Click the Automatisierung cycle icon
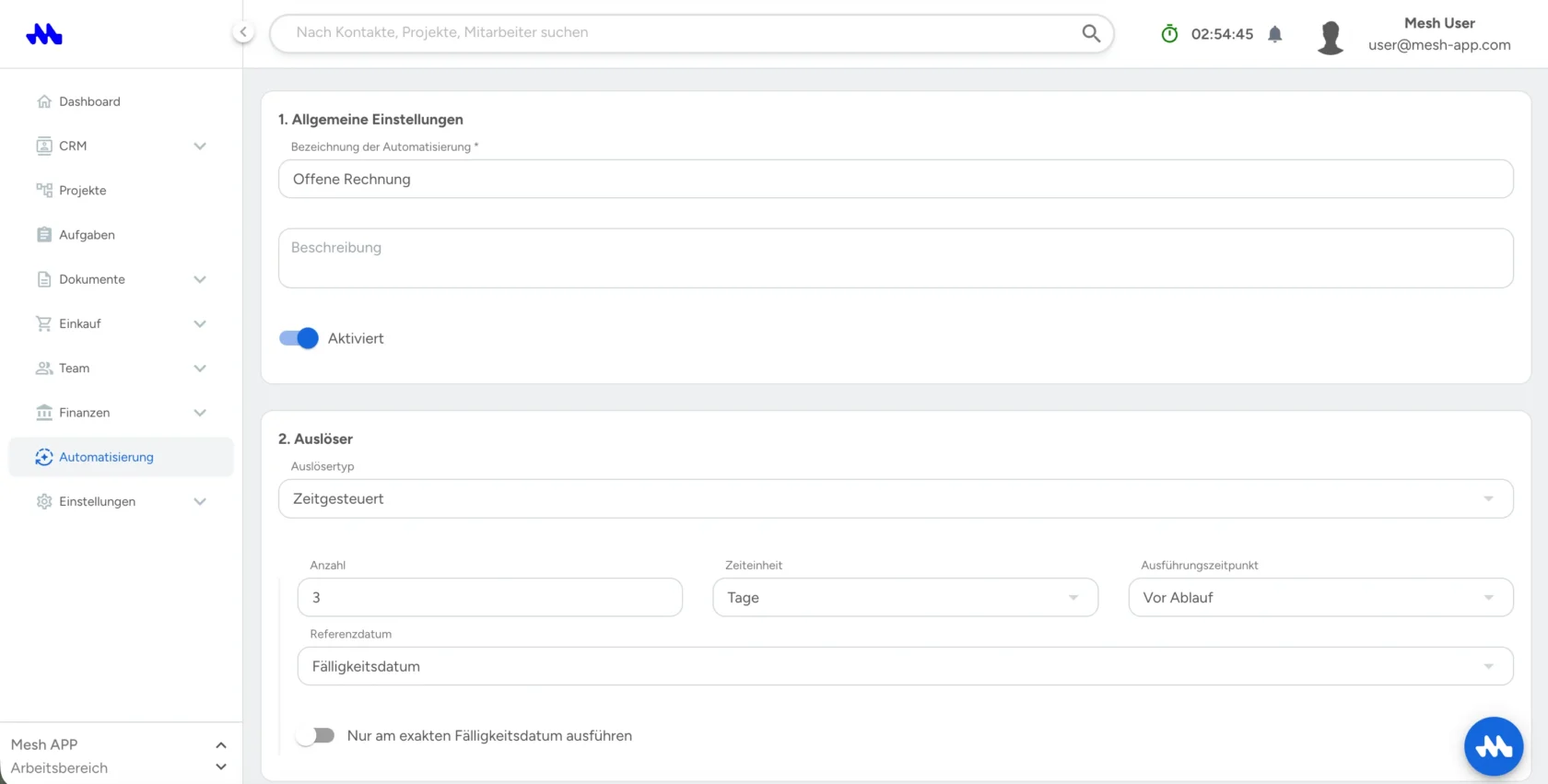The image size is (1548, 784). click(44, 457)
